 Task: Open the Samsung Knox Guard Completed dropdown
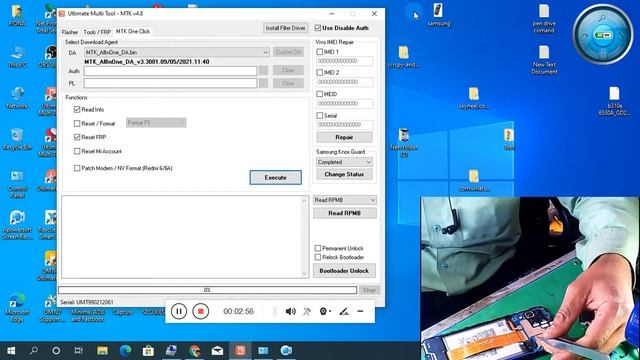344,162
